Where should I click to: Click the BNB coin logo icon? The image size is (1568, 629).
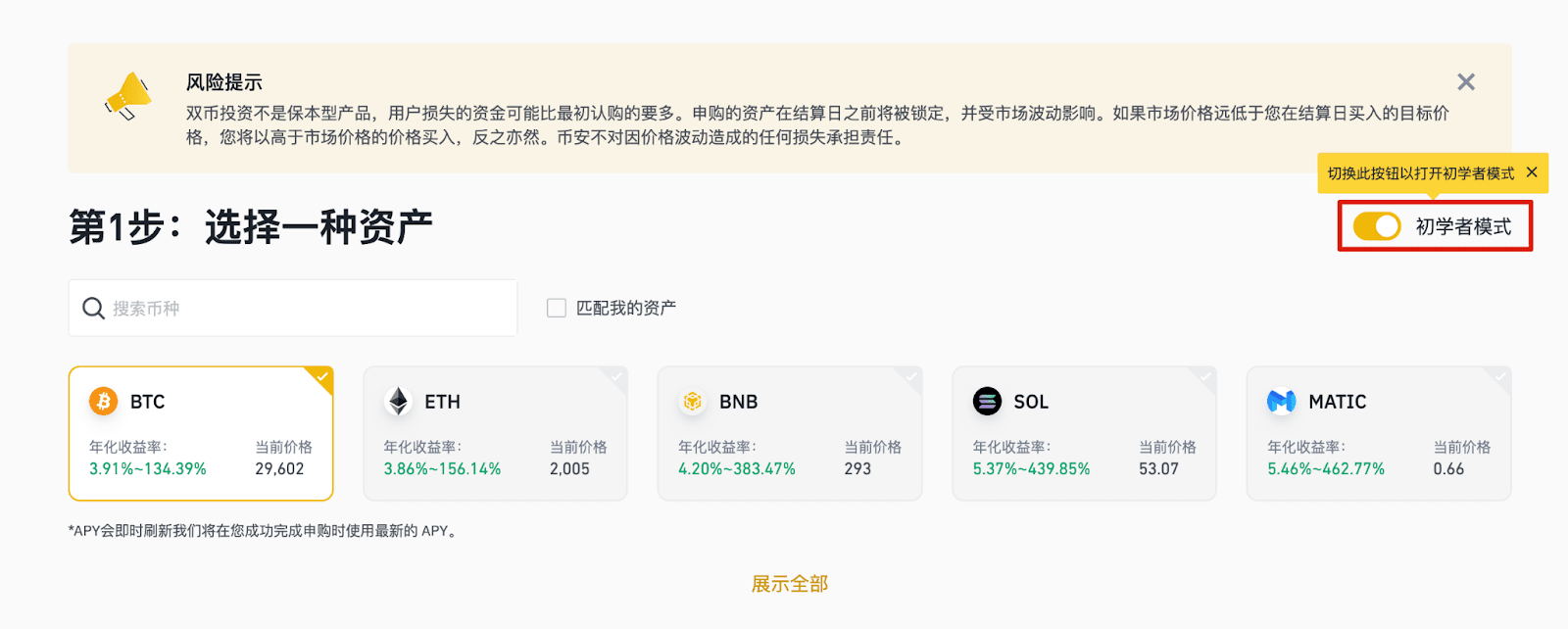coord(693,401)
